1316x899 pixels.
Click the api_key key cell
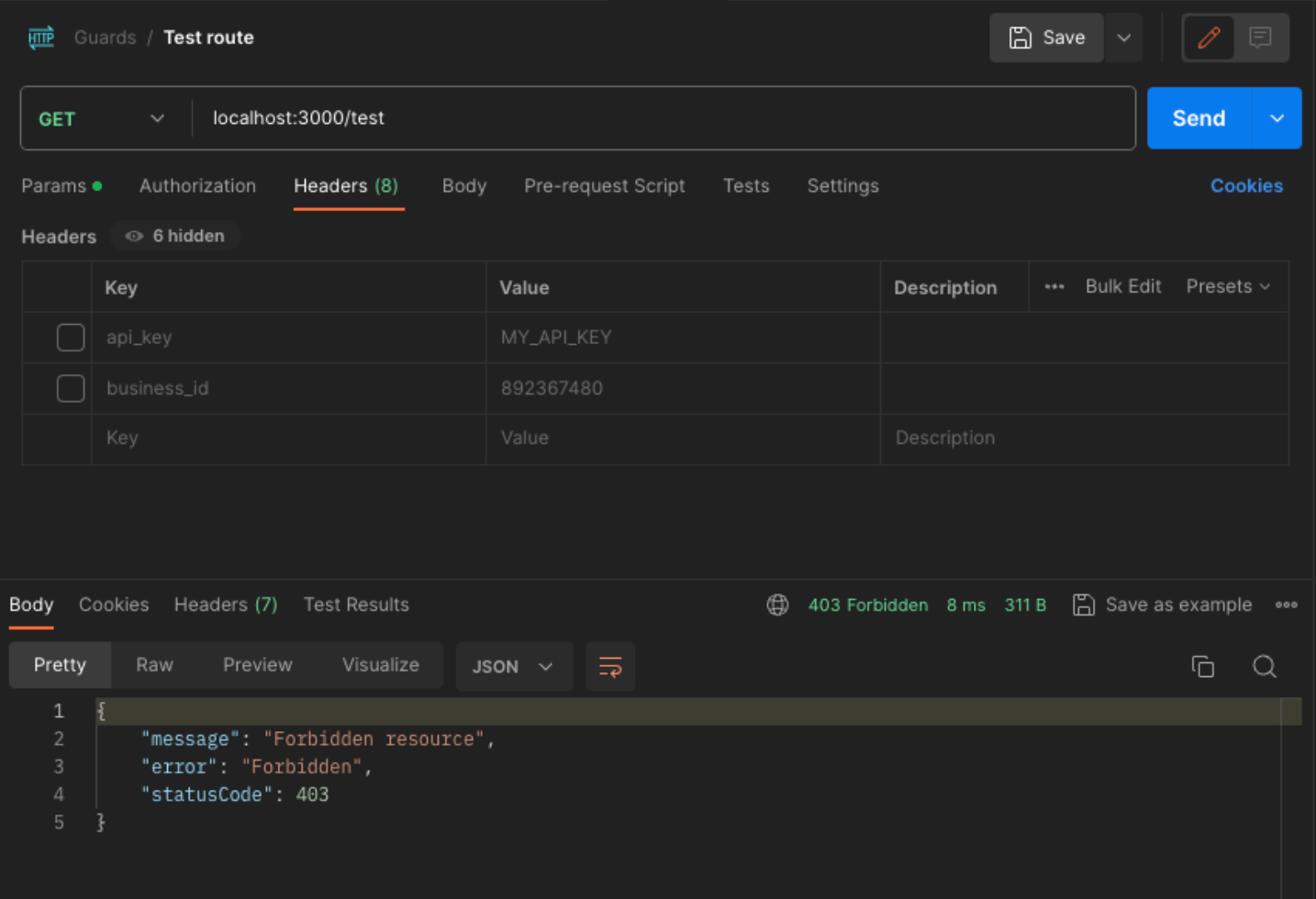point(289,338)
